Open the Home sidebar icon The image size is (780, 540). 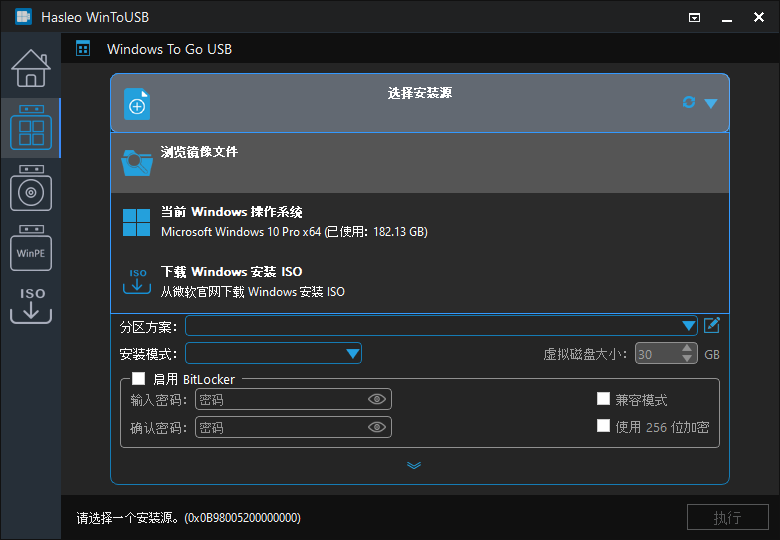[30, 67]
